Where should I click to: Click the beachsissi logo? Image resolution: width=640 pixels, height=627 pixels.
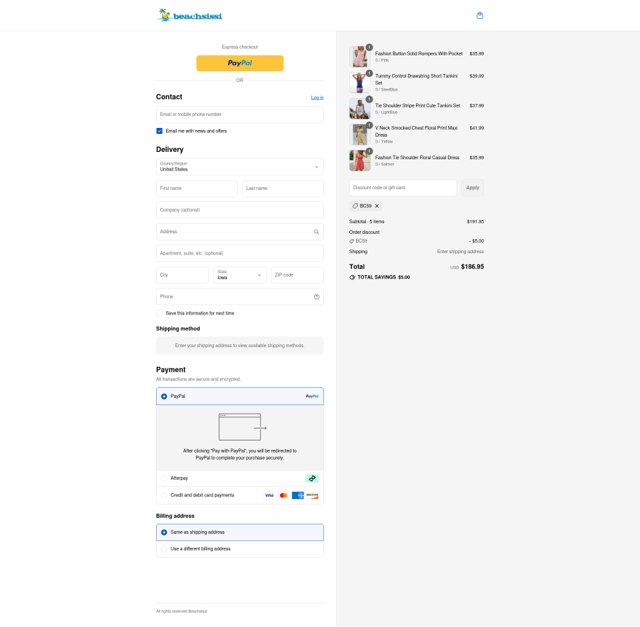190,16
